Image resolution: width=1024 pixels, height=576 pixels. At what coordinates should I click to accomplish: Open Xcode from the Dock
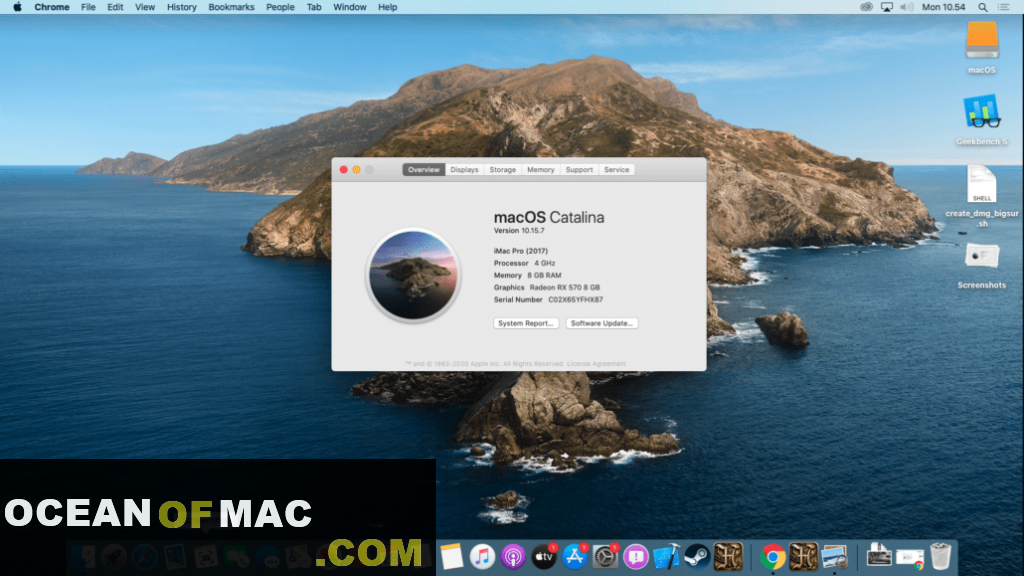[666, 557]
